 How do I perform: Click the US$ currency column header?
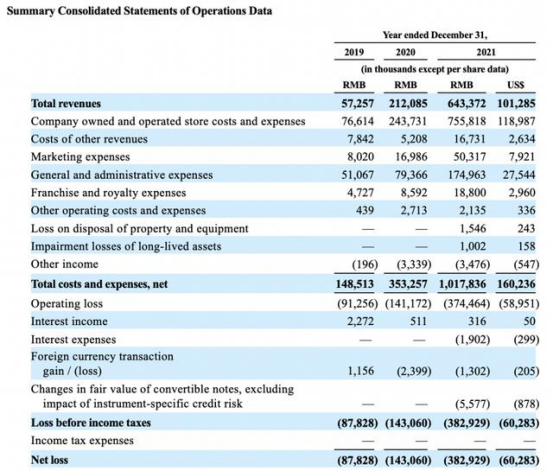(516, 85)
